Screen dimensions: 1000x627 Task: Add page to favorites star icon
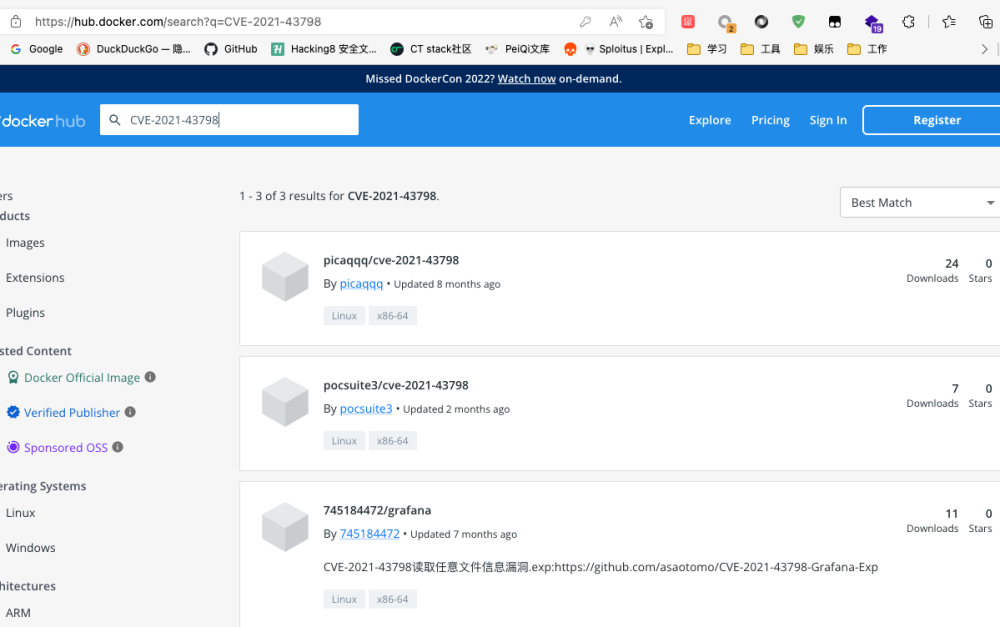(645, 22)
